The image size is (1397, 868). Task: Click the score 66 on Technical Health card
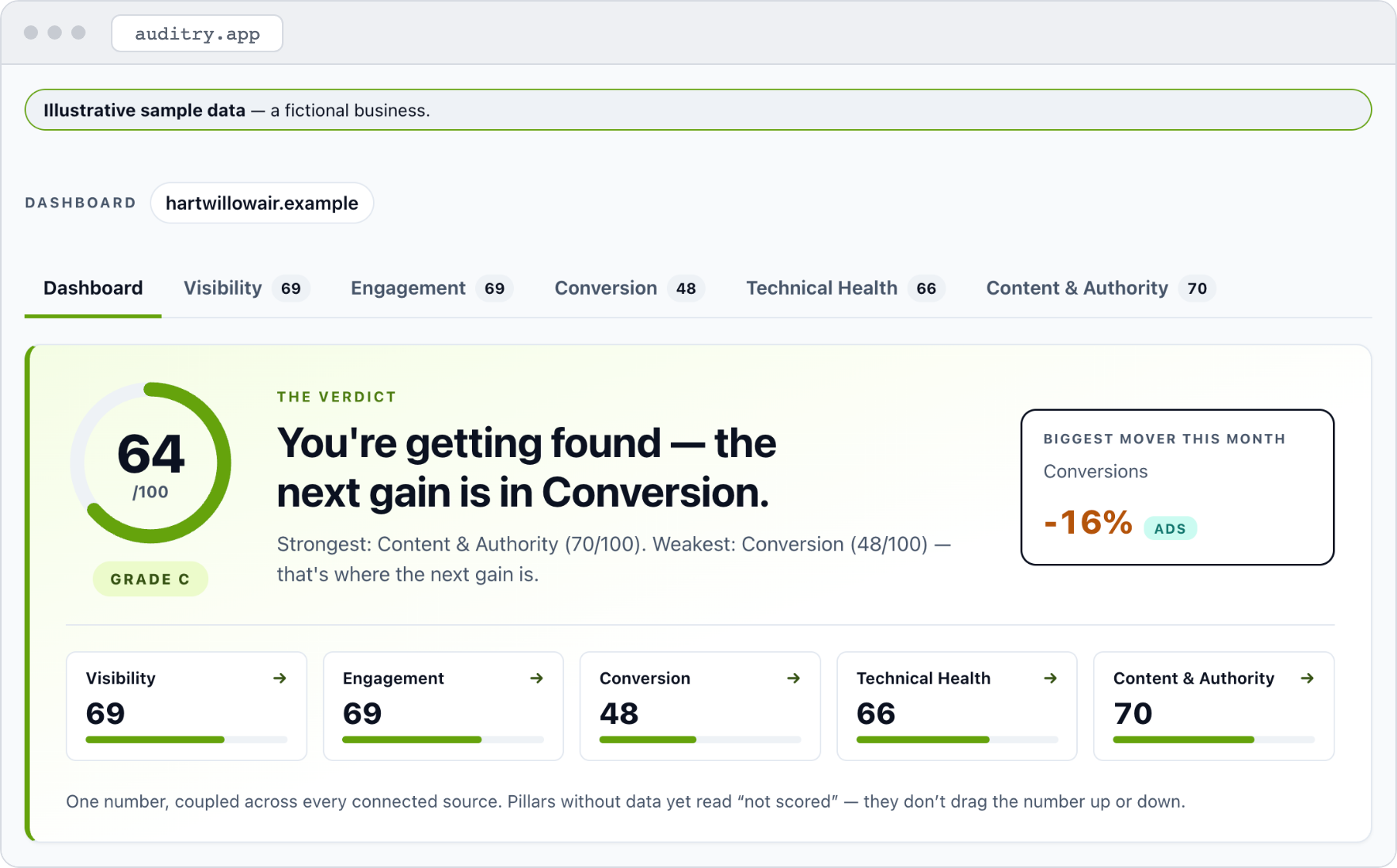(876, 714)
